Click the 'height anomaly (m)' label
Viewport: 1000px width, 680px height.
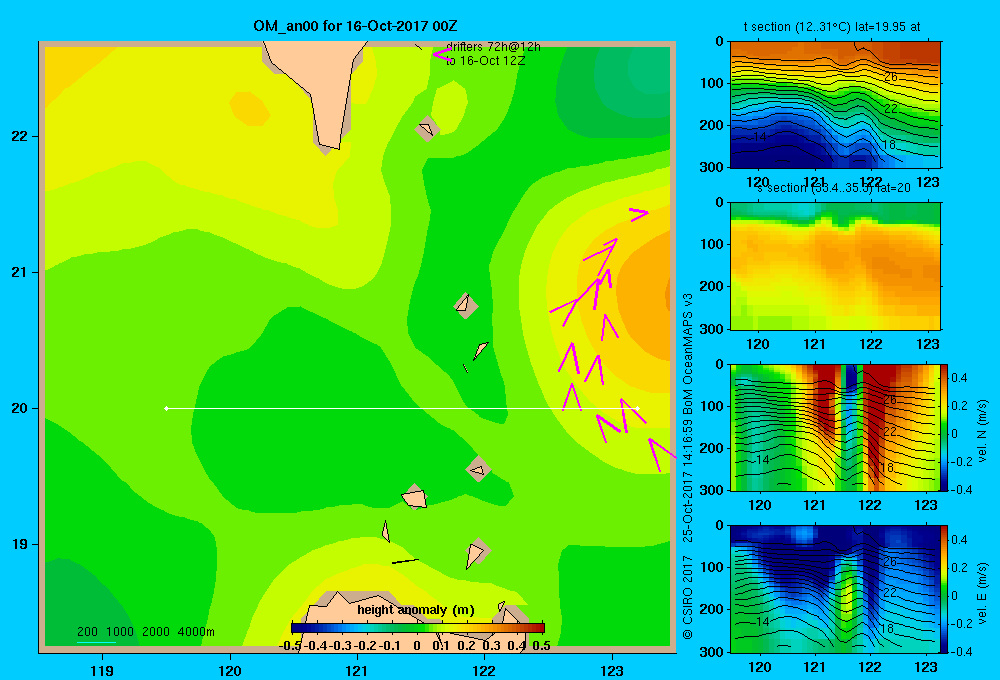(416, 610)
